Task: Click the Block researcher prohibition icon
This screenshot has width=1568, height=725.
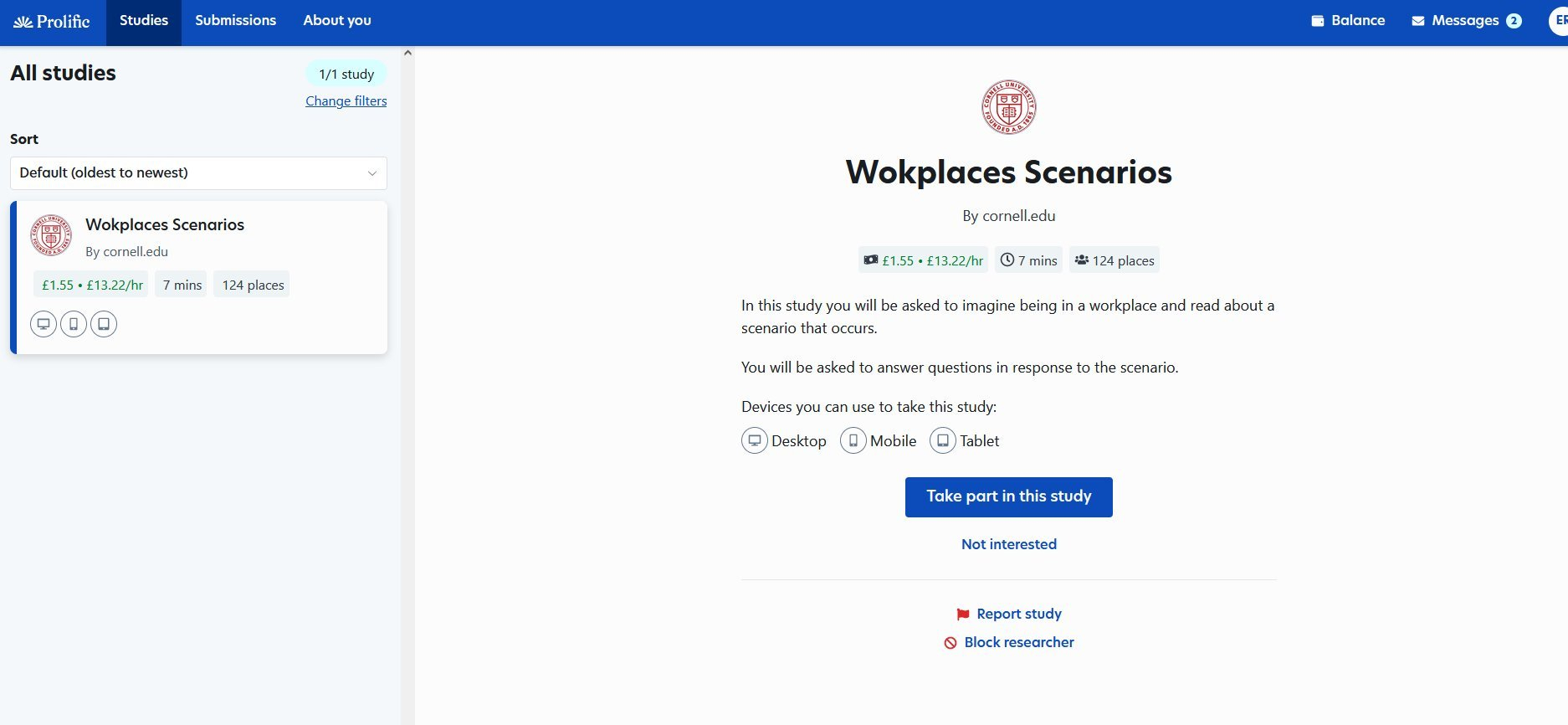Action: [951, 643]
